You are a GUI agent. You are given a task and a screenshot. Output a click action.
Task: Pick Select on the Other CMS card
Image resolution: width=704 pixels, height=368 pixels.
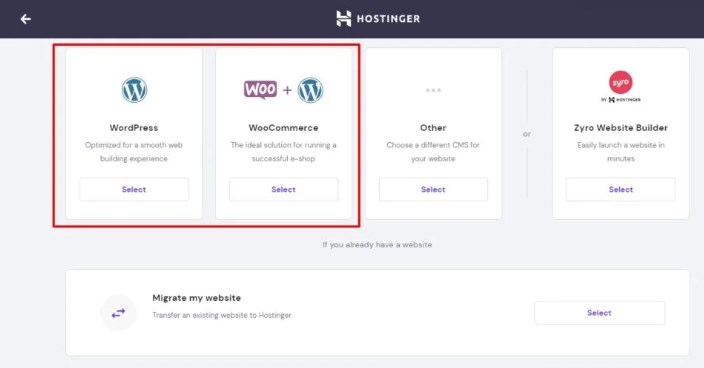click(433, 189)
